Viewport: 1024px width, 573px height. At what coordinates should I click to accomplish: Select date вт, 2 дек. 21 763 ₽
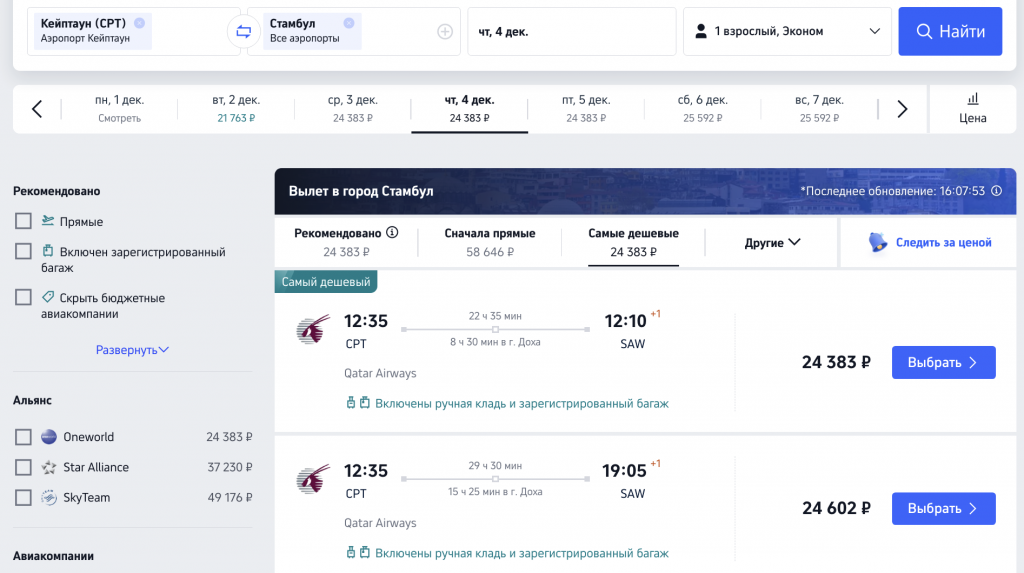point(236,108)
